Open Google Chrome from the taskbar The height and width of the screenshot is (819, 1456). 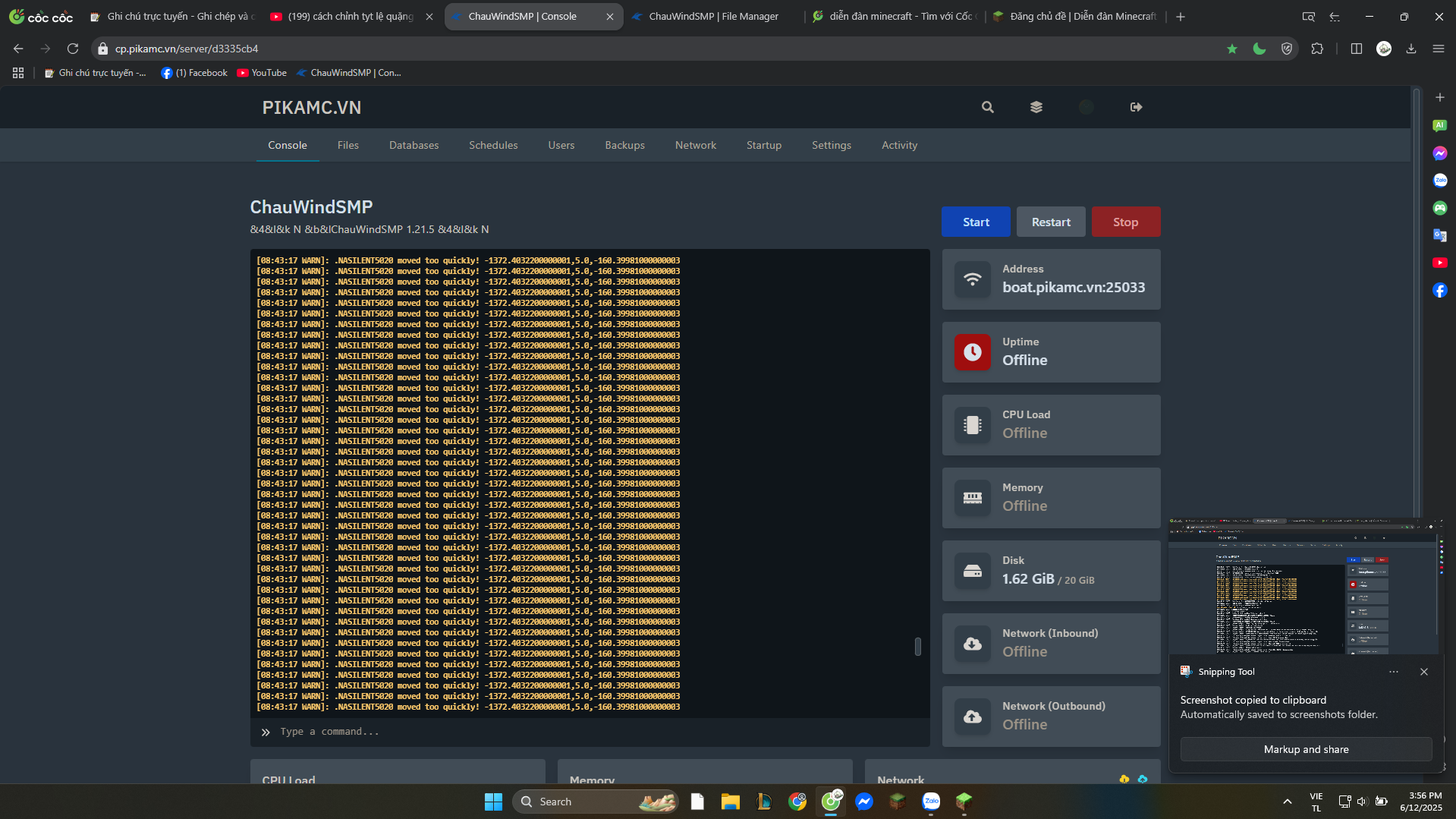coord(797,802)
